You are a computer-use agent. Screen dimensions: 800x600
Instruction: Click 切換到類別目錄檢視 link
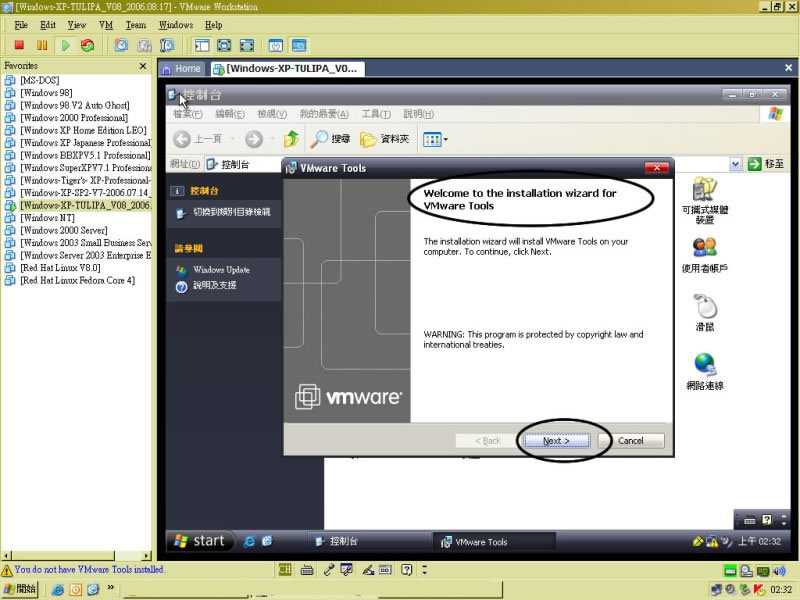232,212
